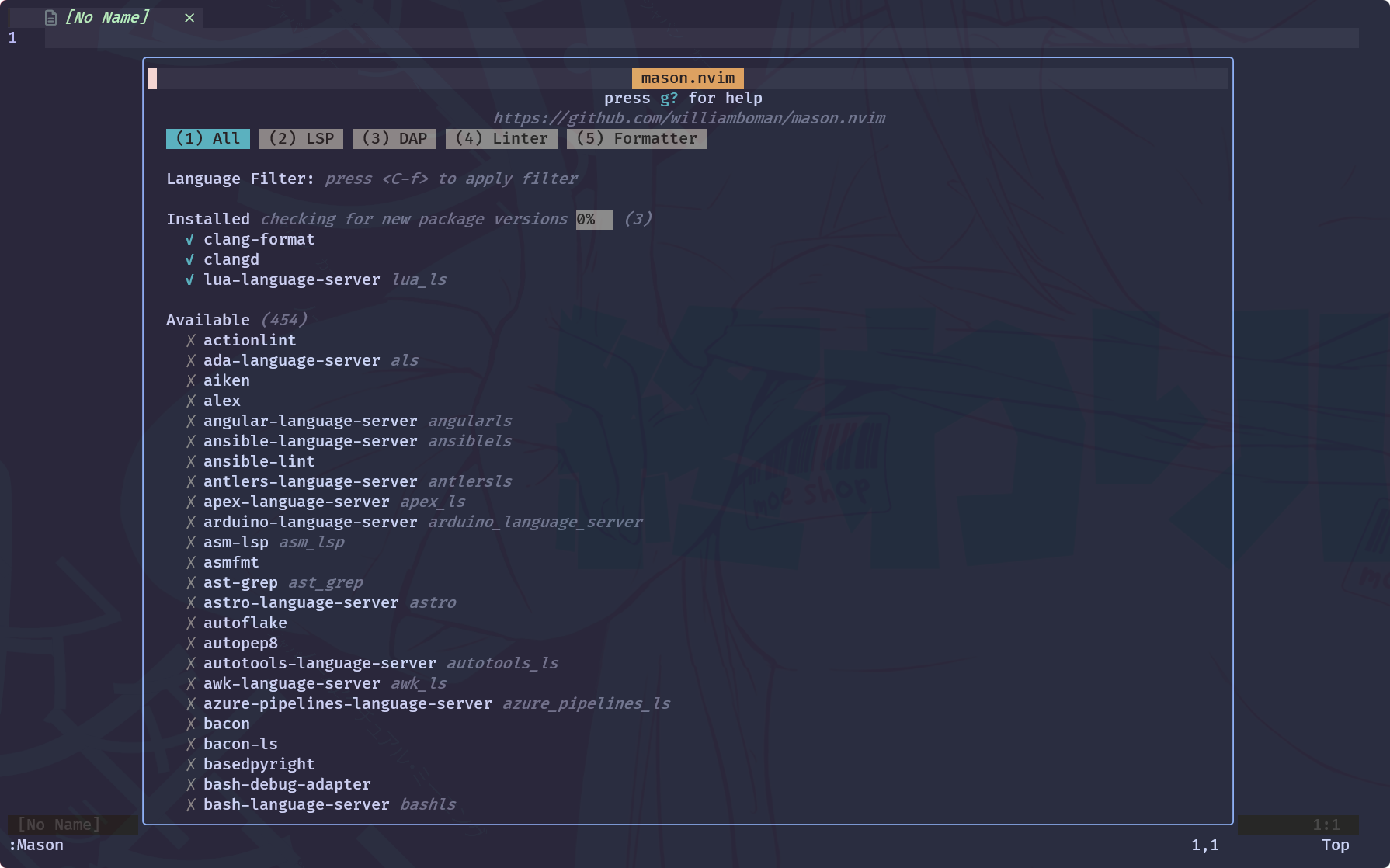Click the X icon beside angular-language-server

tap(190, 421)
